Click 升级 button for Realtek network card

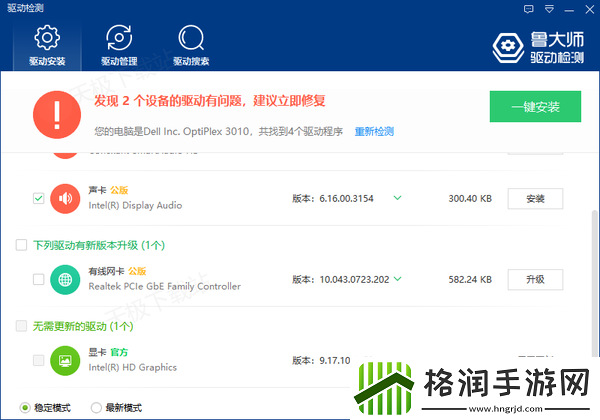coord(535,280)
